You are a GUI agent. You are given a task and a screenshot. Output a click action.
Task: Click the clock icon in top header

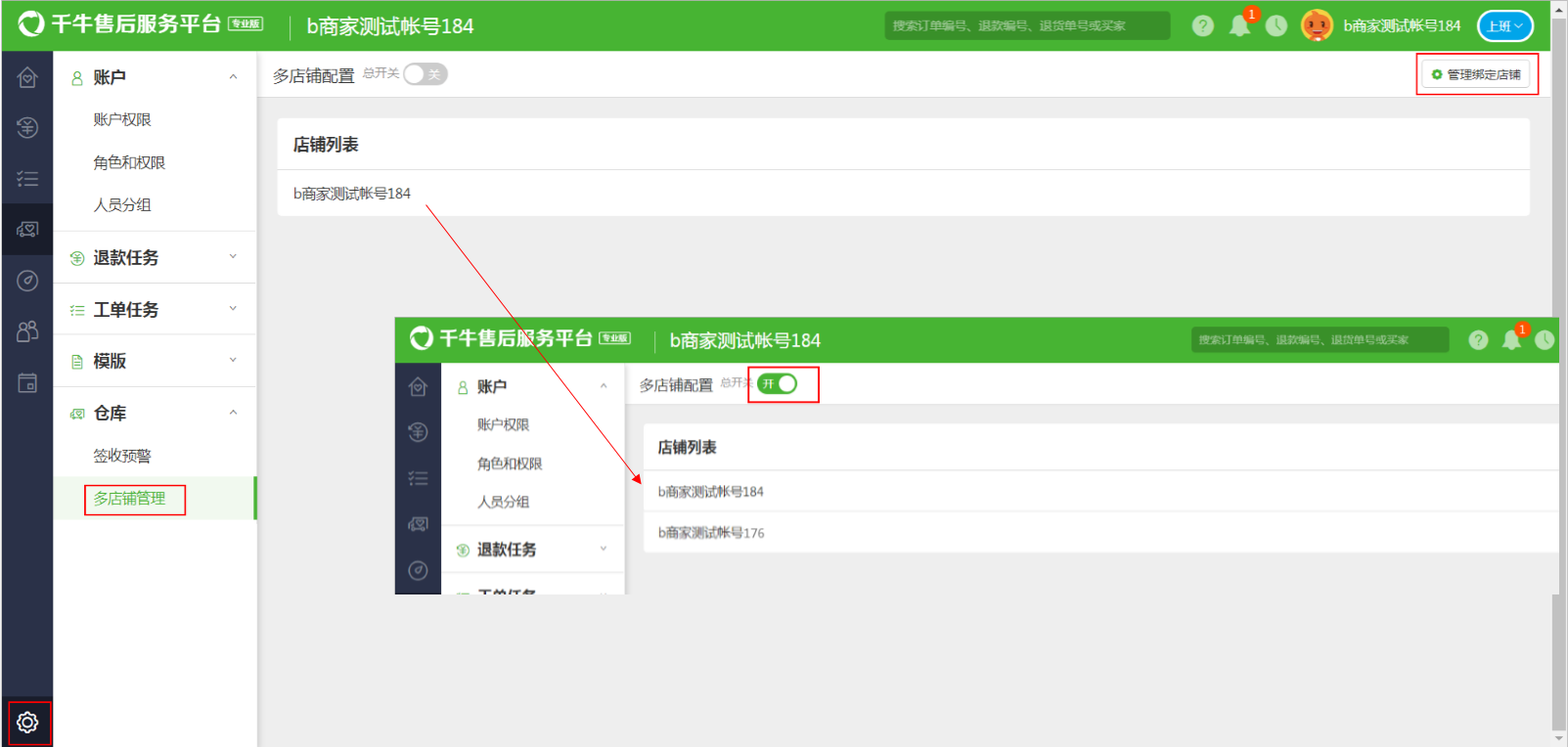pyautogui.click(x=1277, y=25)
